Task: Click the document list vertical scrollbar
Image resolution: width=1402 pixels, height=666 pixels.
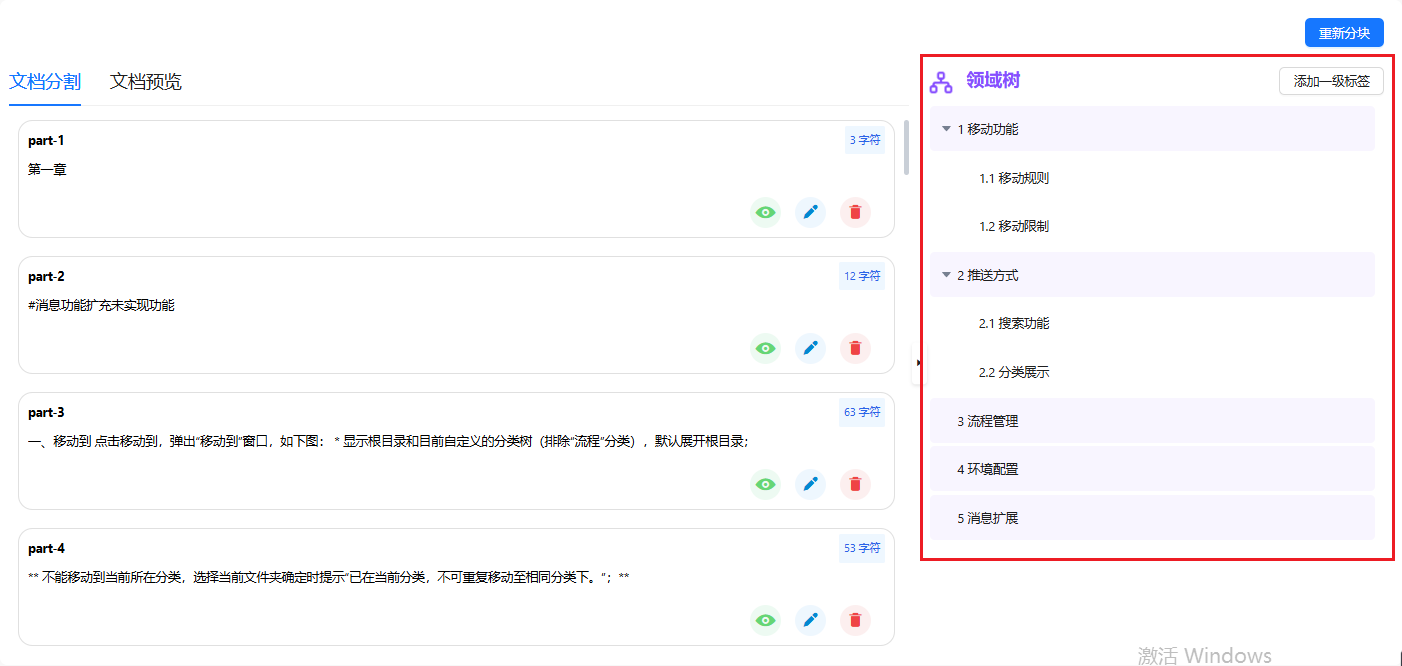Action: (x=906, y=148)
